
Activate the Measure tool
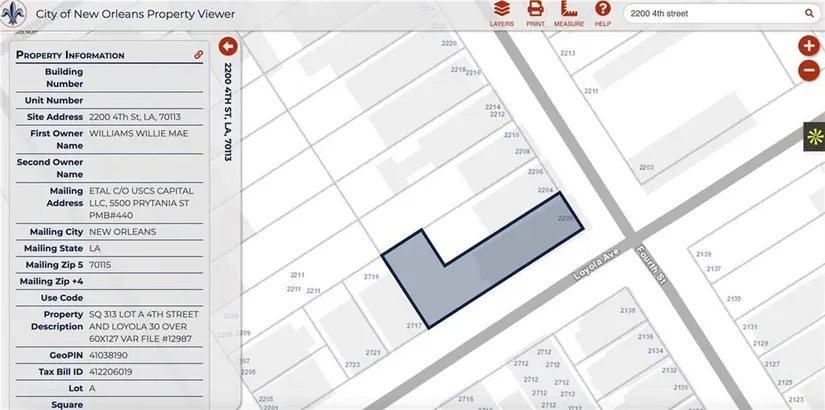[x=568, y=14]
